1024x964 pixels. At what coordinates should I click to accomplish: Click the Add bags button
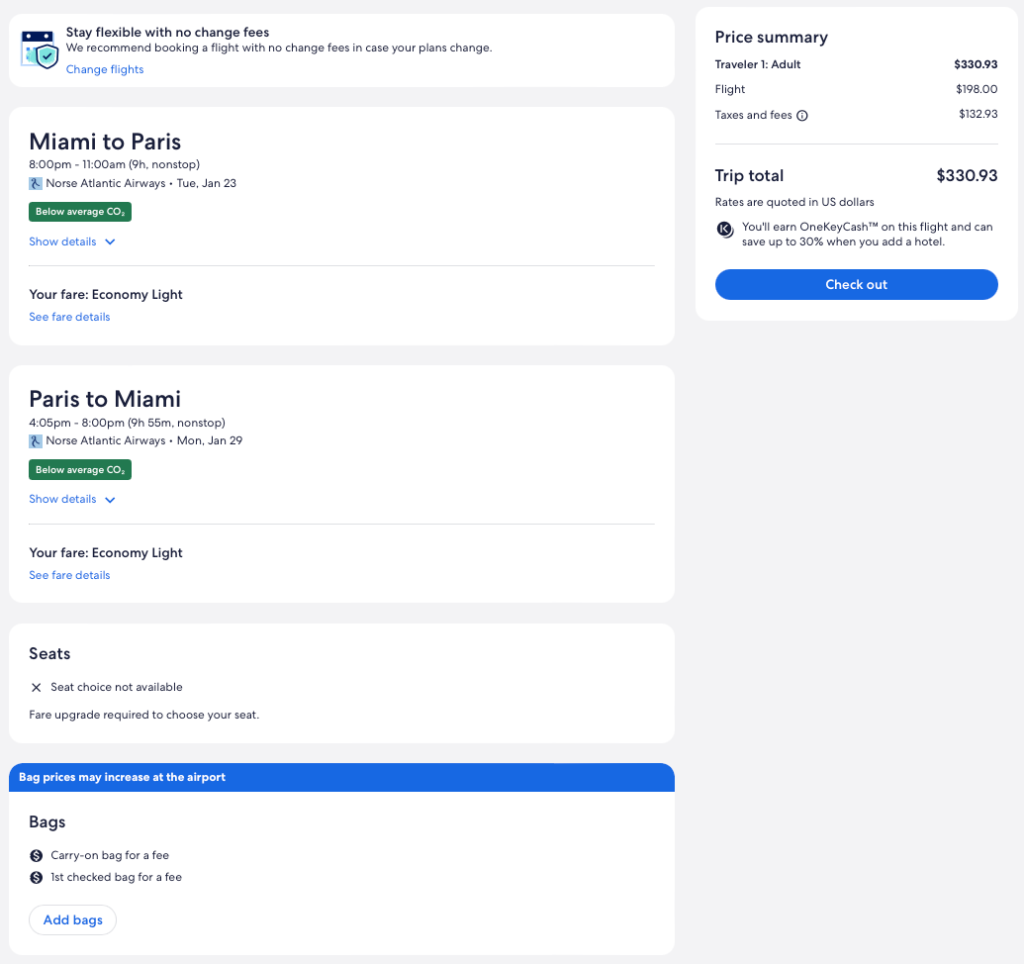(73, 920)
